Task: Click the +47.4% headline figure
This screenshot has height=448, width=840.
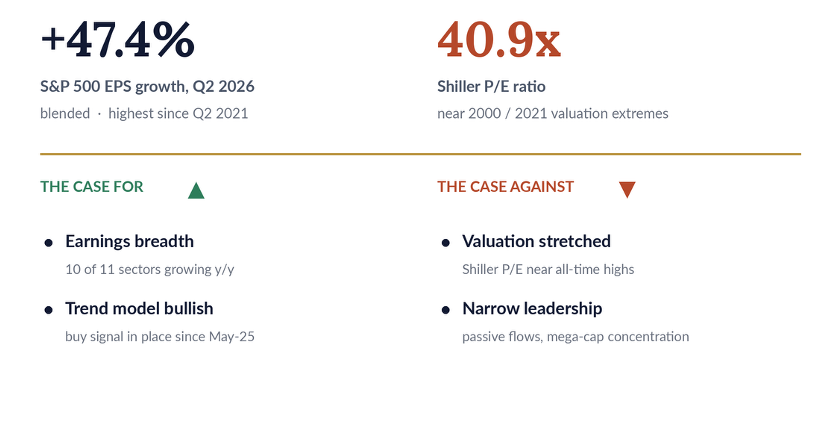Action: 117,39
